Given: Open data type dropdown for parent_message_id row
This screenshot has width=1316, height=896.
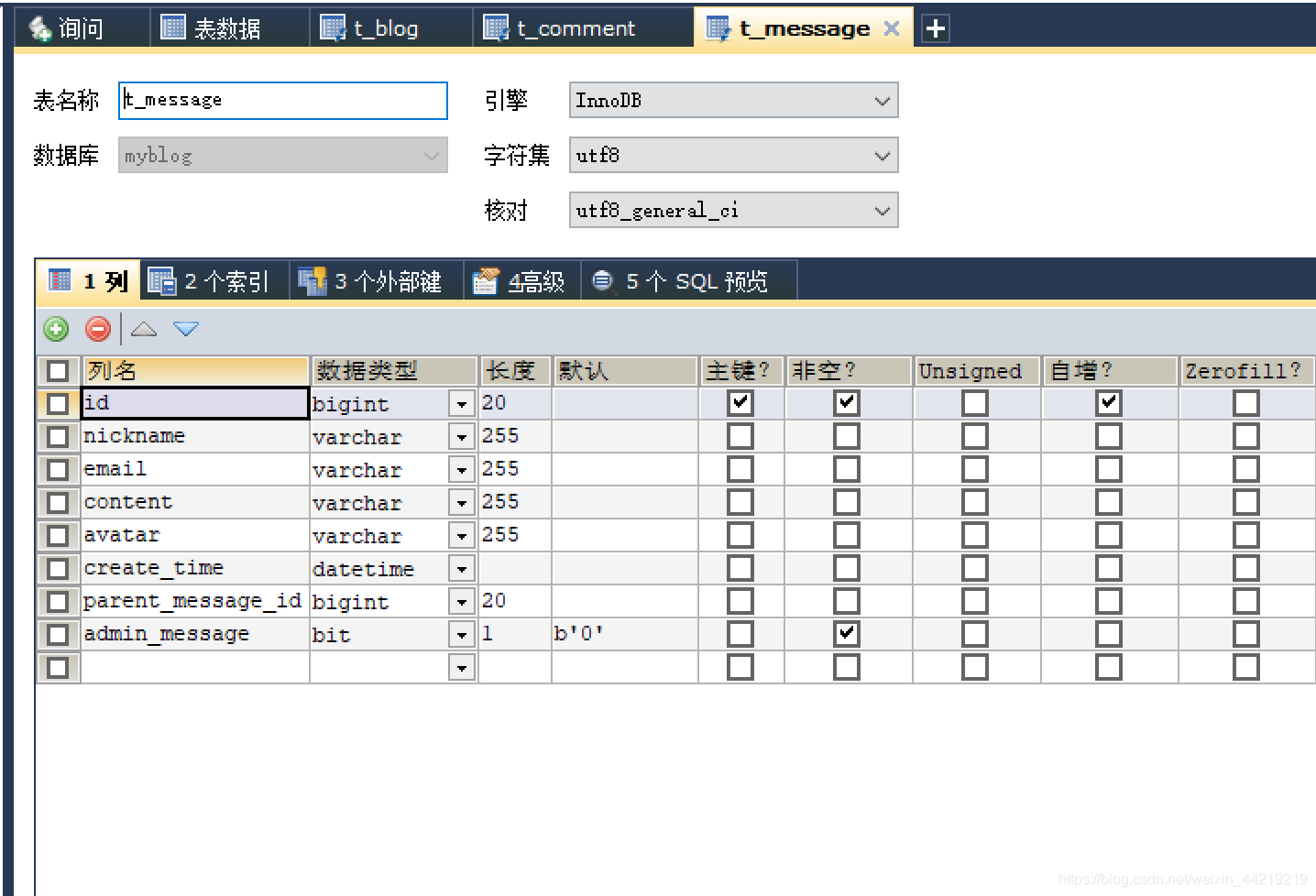Looking at the screenshot, I should [462, 601].
